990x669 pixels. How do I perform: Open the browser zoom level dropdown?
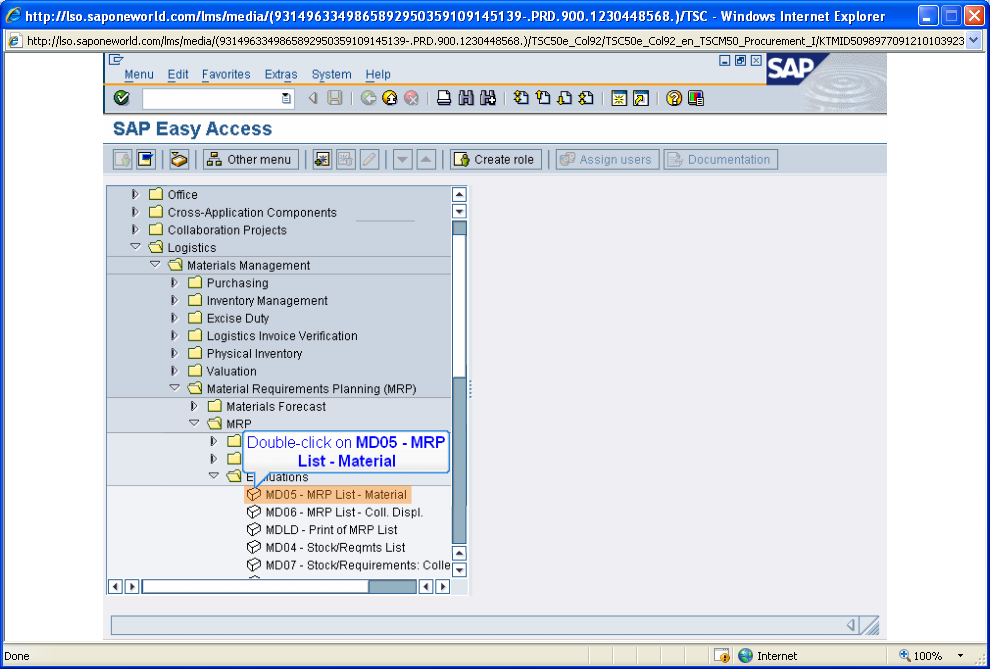coord(961,656)
